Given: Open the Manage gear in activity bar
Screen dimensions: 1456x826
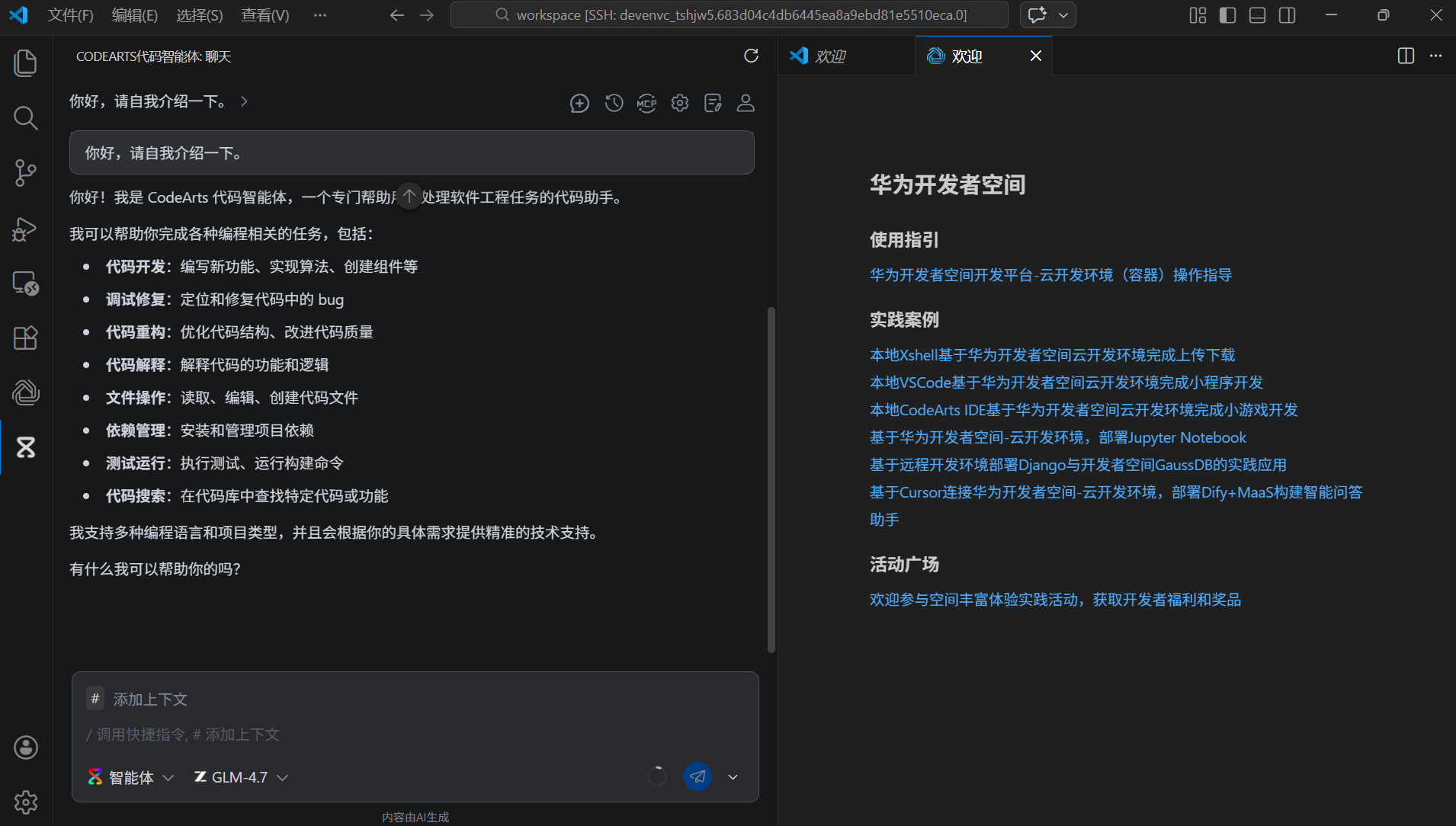Looking at the screenshot, I should point(26,802).
